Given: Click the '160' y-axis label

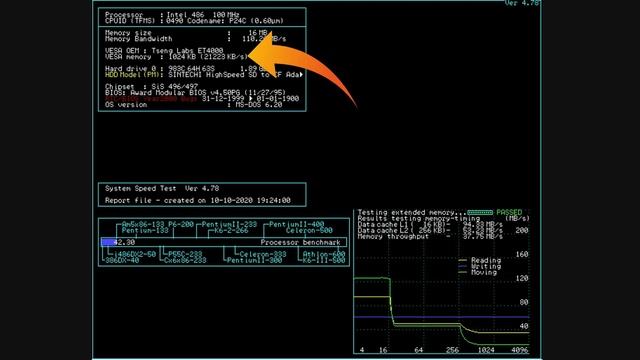Looking at the screenshot, I should click(x=522, y=254).
